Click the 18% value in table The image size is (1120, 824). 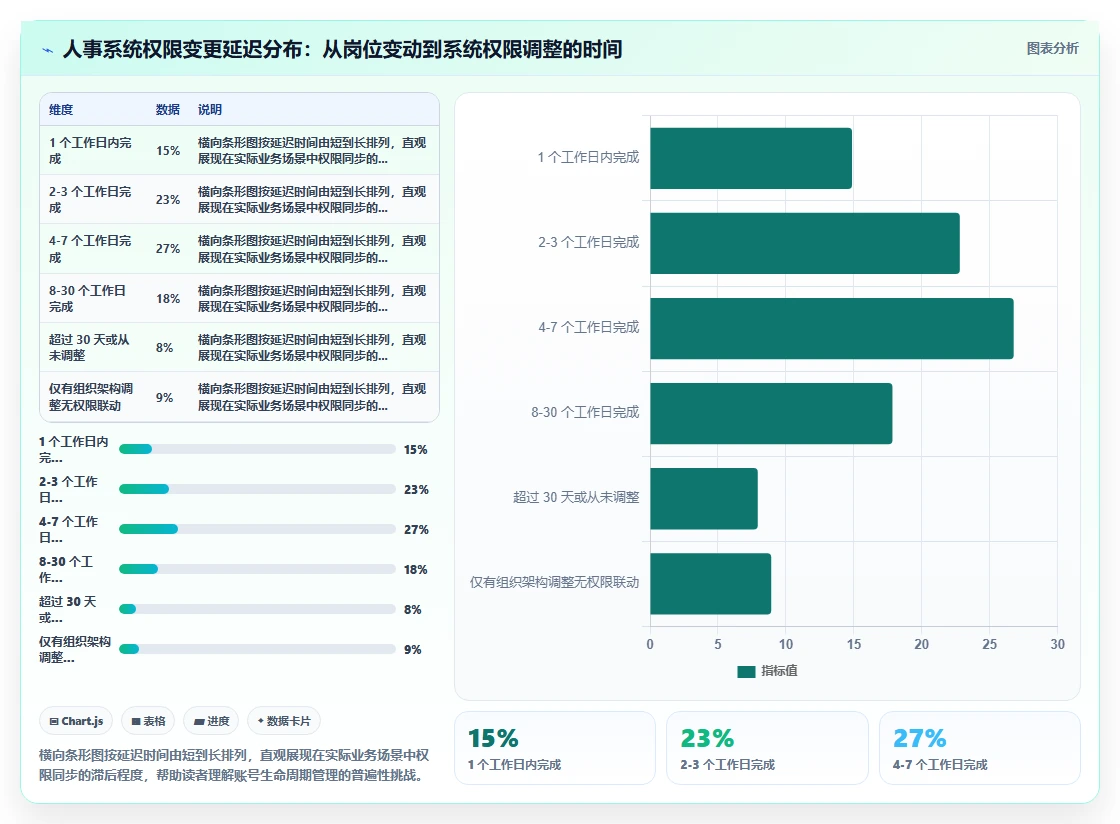[x=168, y=298]
